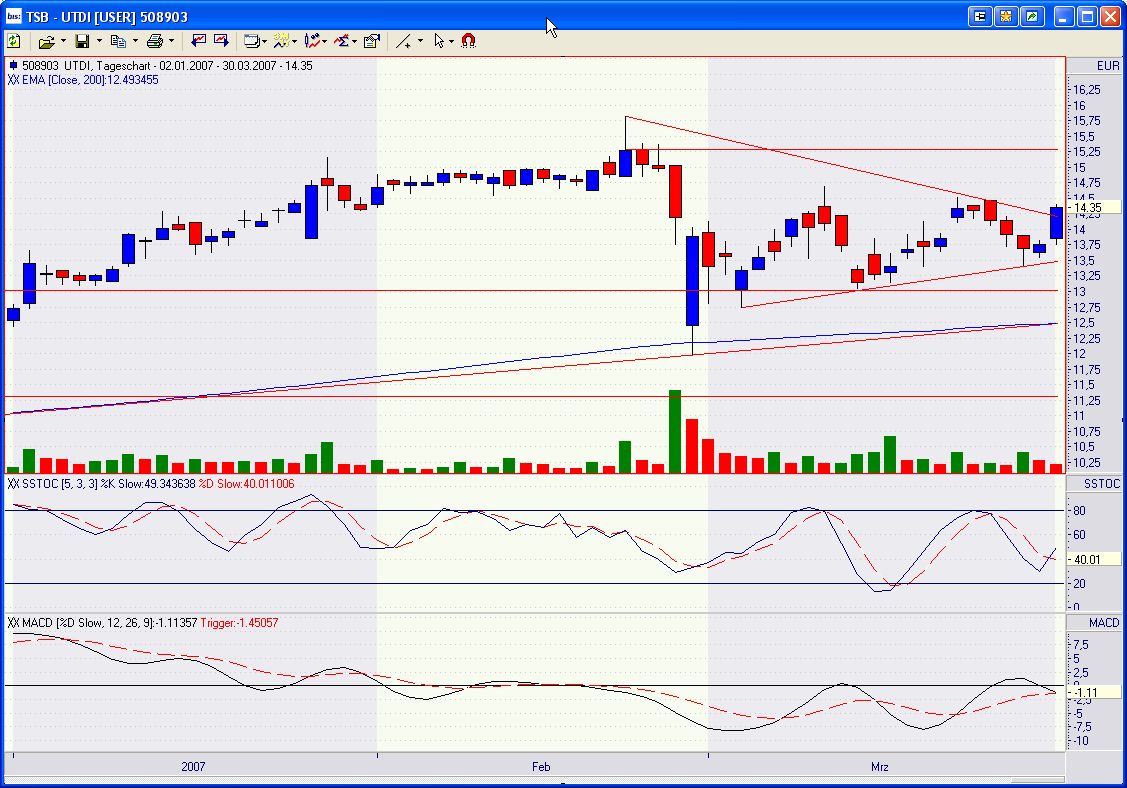Click the chart forward arrow icon
This screenshot has width=1127, height=788.
tap(221, 41)
